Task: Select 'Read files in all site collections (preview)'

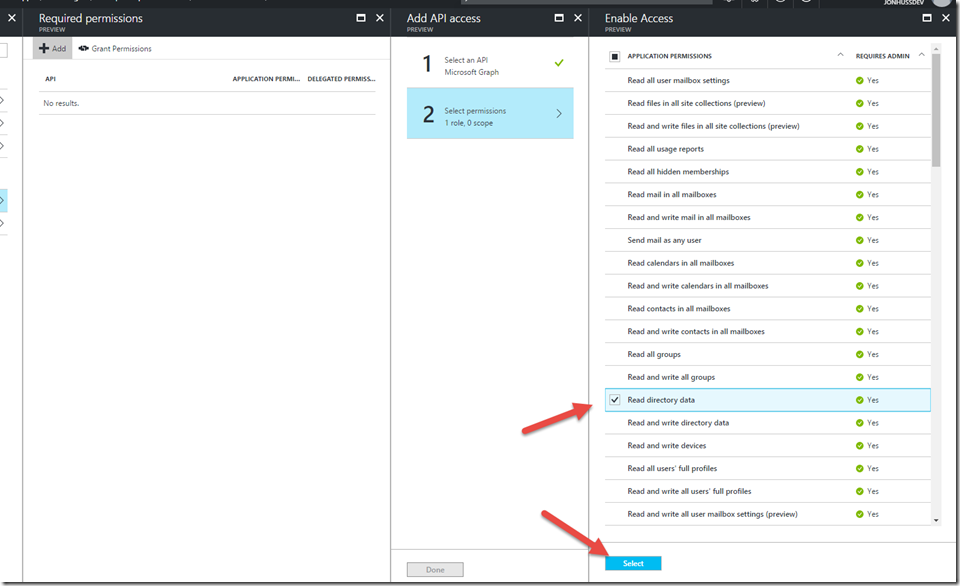Action: (696, 103)
